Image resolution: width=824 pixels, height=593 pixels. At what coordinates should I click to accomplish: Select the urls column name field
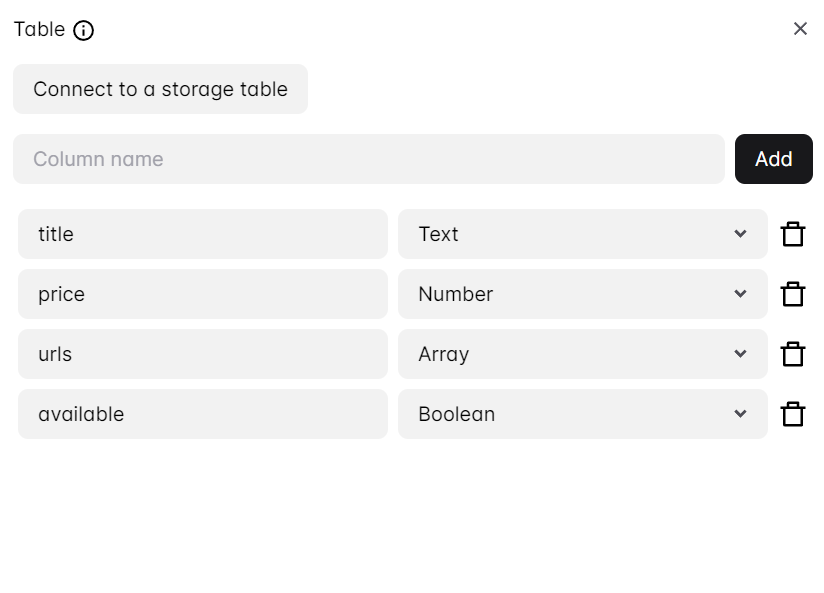coord(202,354)
